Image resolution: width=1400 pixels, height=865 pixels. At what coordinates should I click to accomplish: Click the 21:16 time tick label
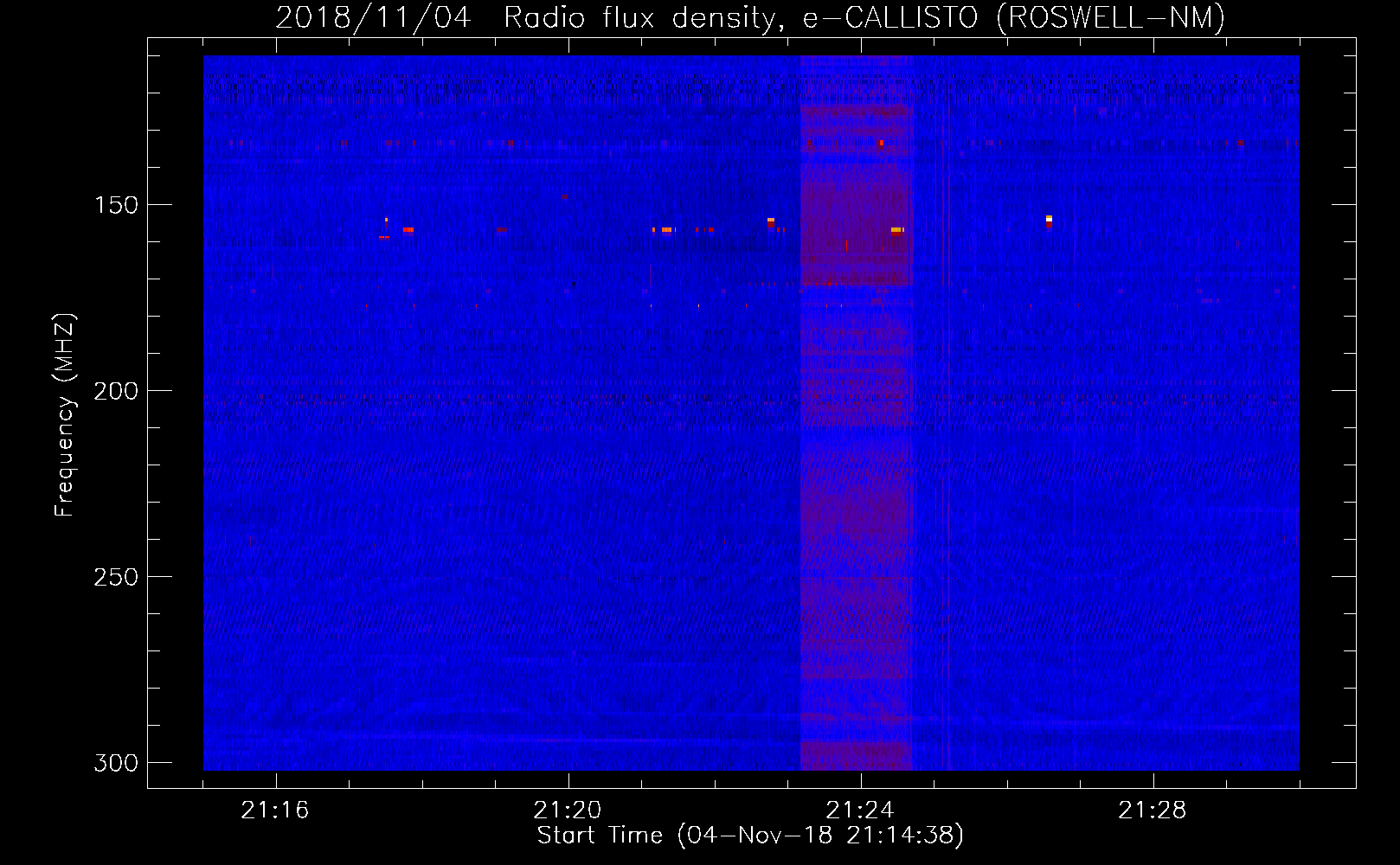pyautogui.click(x=275, y=811)
